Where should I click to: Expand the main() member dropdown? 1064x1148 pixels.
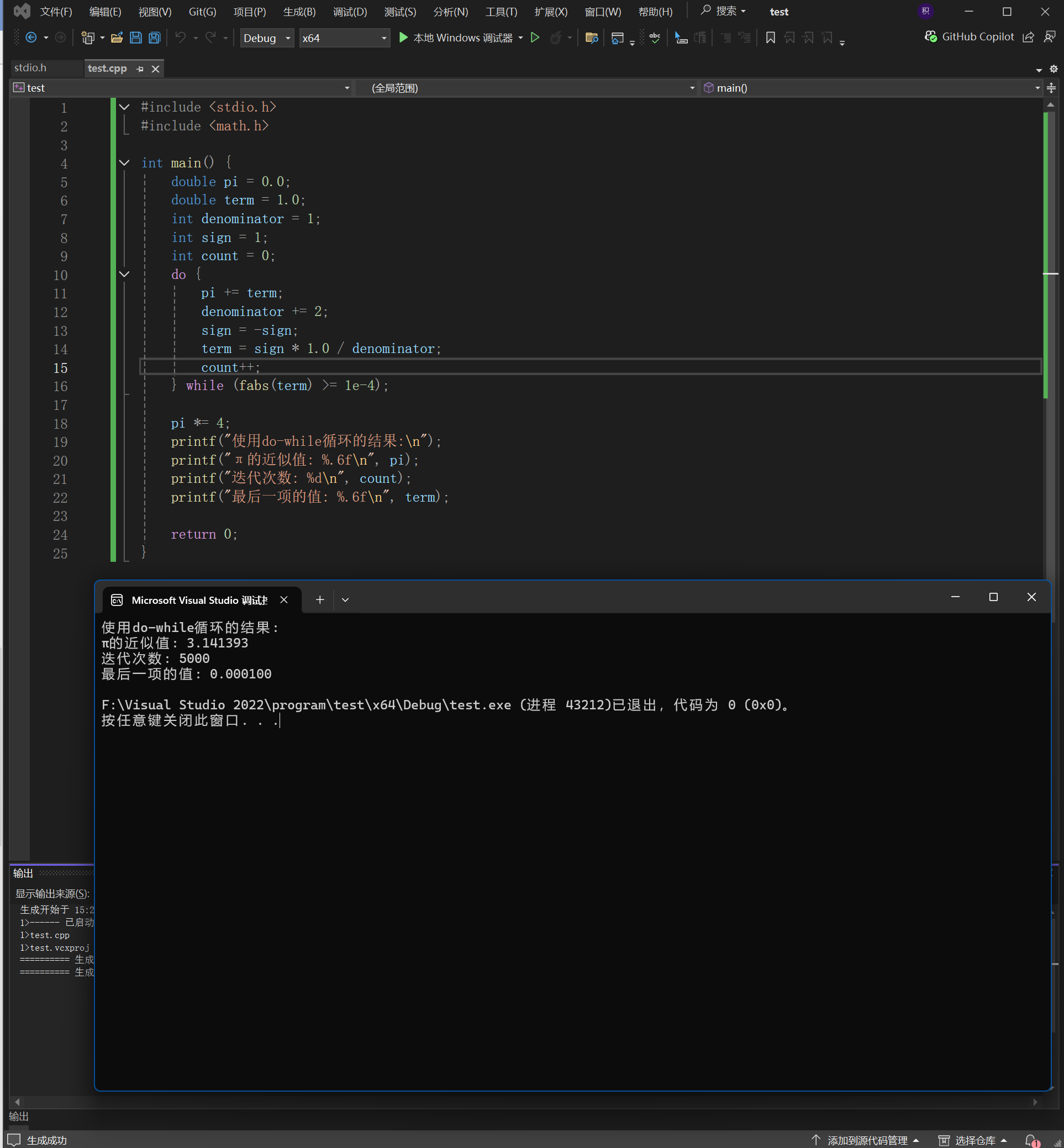1037,88
